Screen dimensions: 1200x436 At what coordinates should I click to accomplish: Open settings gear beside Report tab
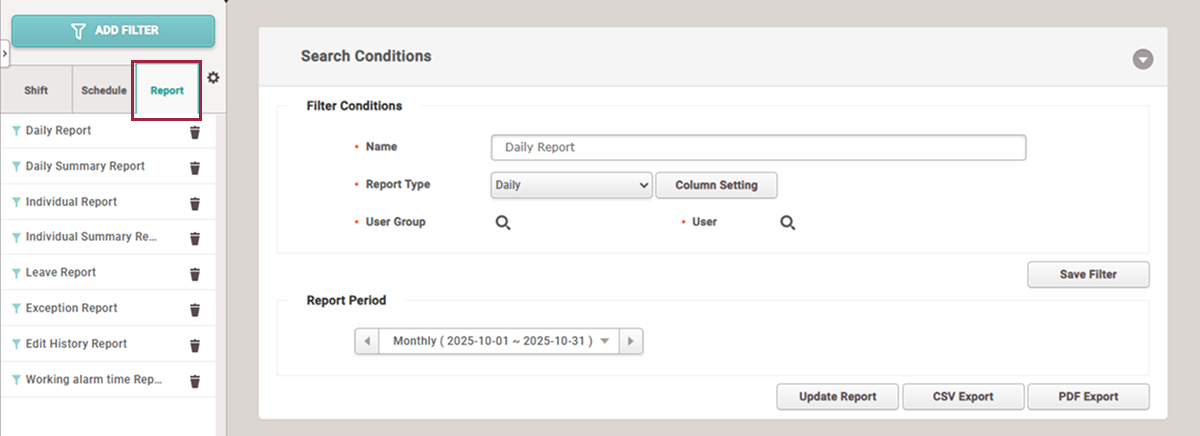(213, 78)
